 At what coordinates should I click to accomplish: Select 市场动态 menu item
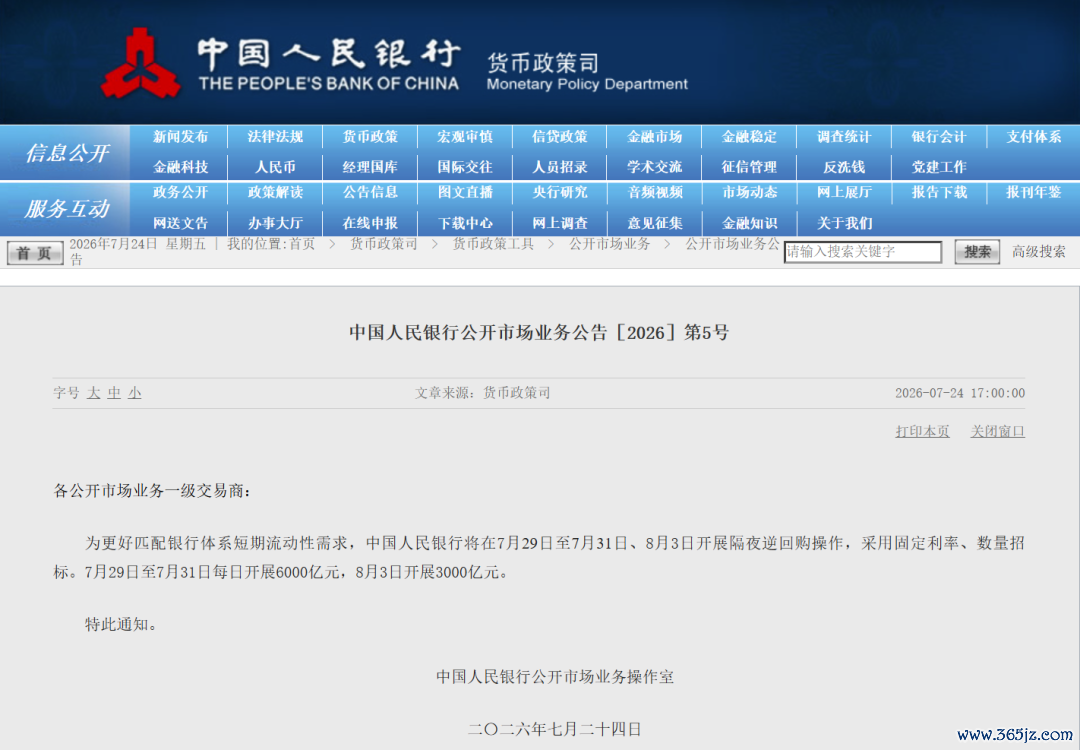[749, 193]
